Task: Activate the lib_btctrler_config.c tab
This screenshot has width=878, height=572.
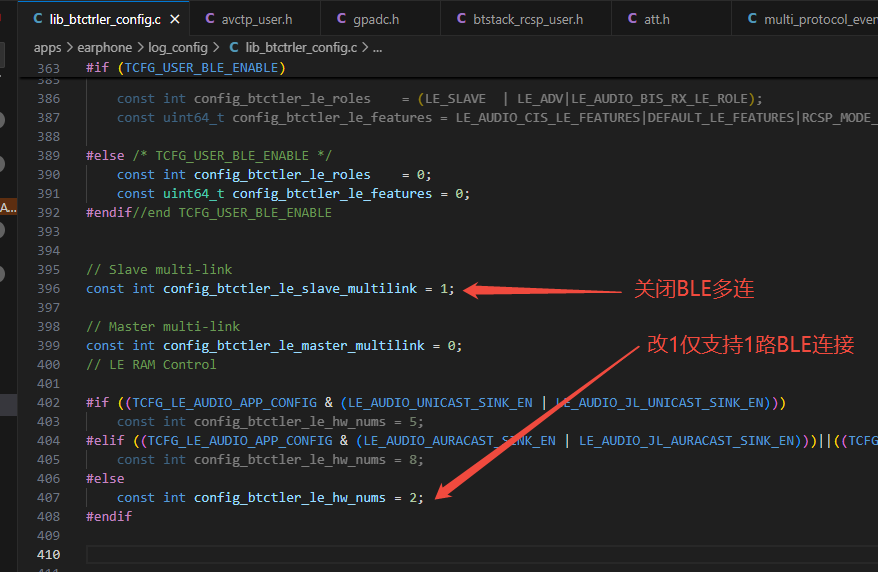Action: pos(104,19)
